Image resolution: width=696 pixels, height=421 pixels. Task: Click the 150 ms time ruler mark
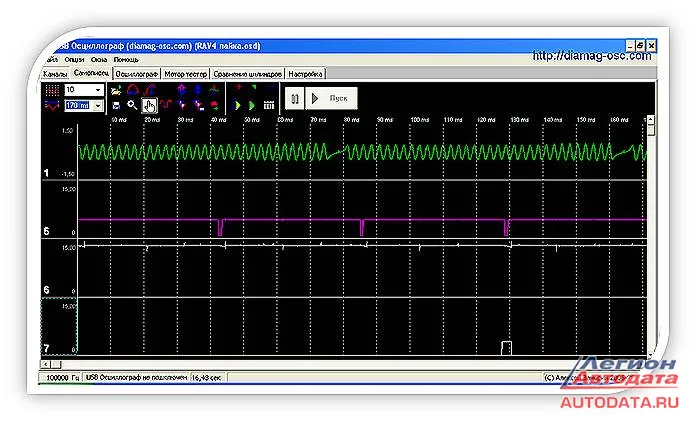point(586,120)
